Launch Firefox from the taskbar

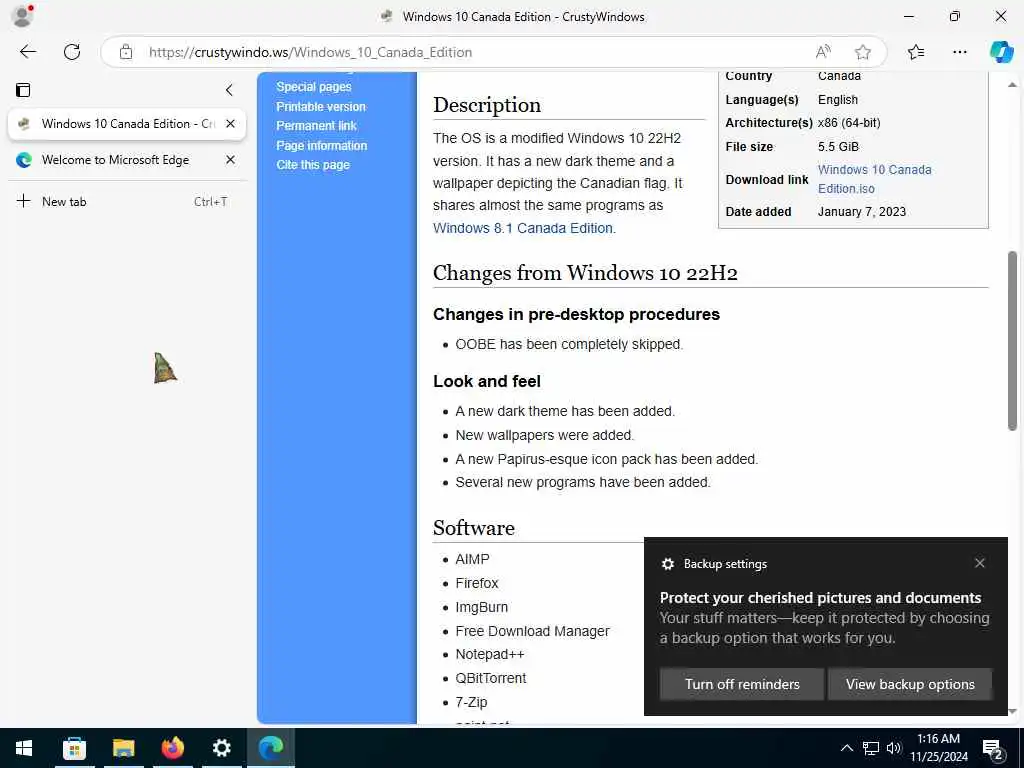[x=172, y=748]
